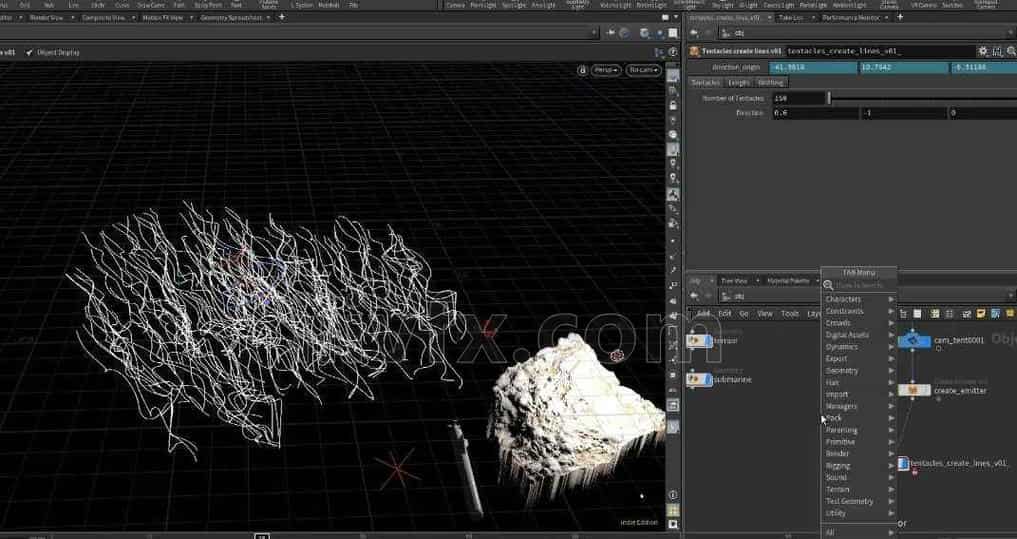1017x539 pixels.
Task: Select the create_emitter node icon
Action: [914, 390]
